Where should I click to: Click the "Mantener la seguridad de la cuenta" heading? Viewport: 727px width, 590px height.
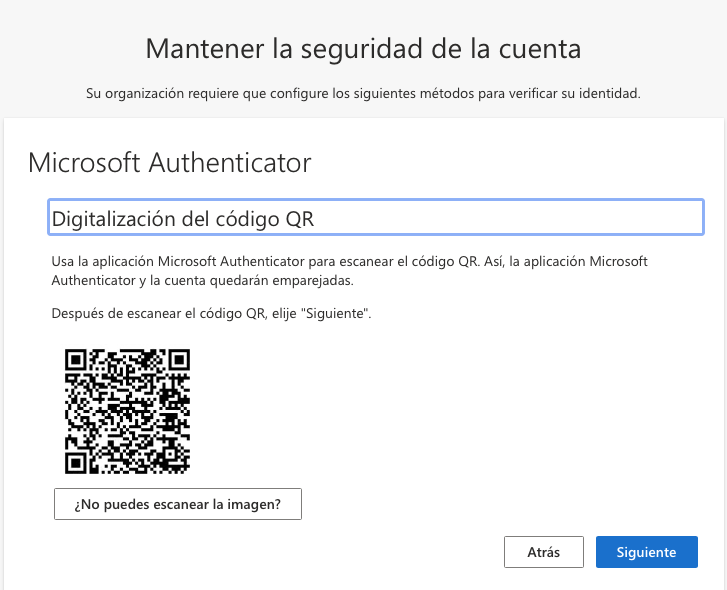pos(363,49)
